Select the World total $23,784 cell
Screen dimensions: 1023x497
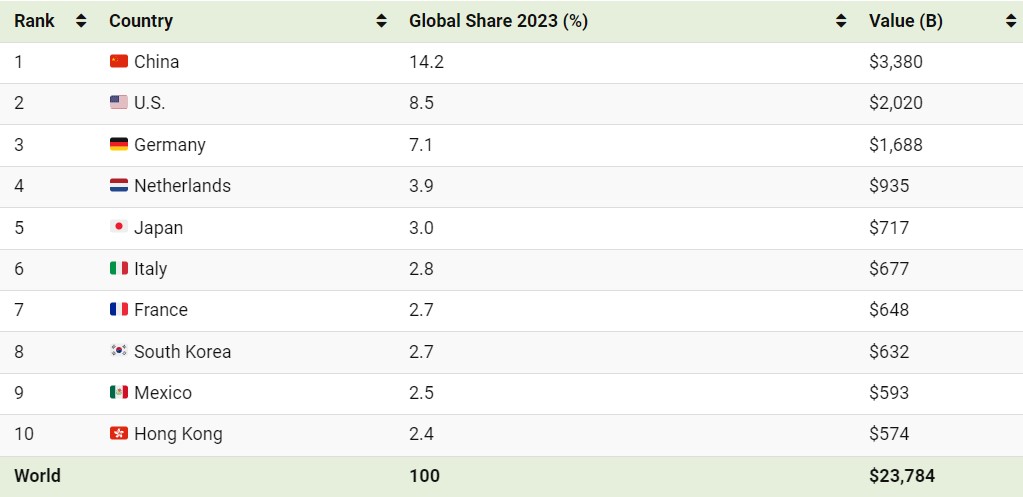tap(902, 476)
